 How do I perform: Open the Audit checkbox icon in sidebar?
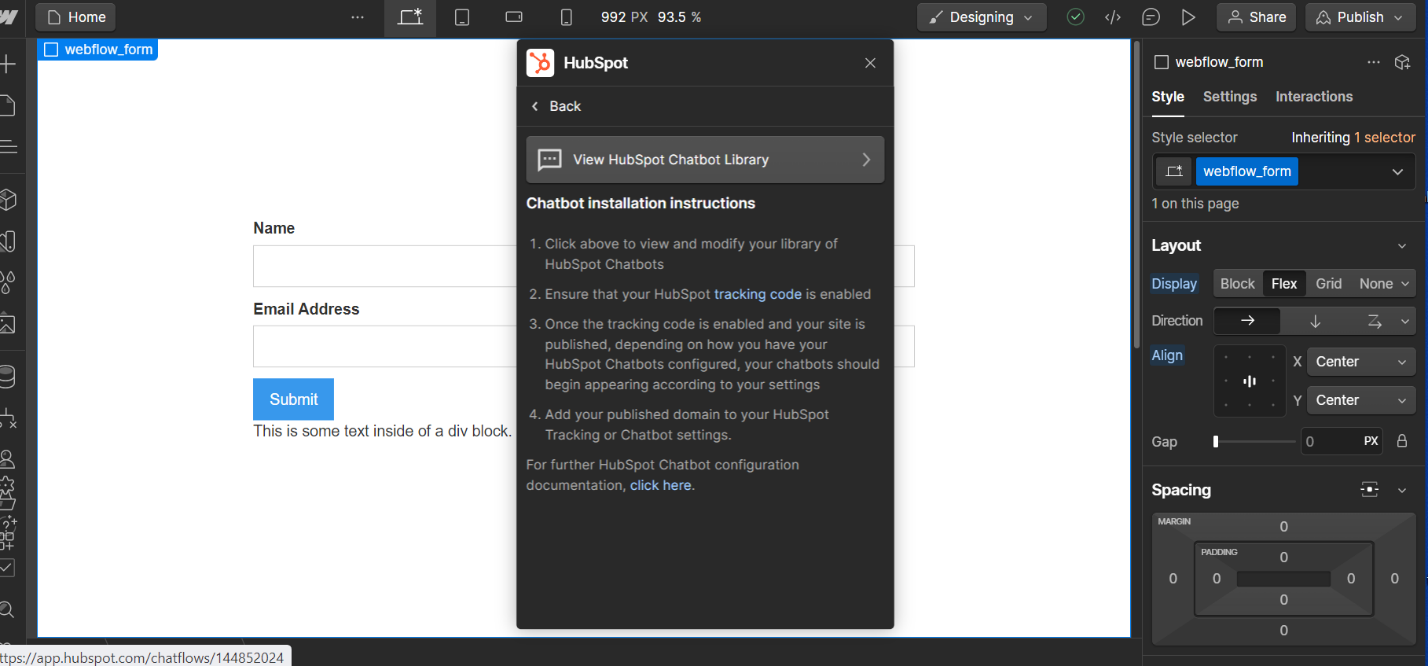pos(7,567)
